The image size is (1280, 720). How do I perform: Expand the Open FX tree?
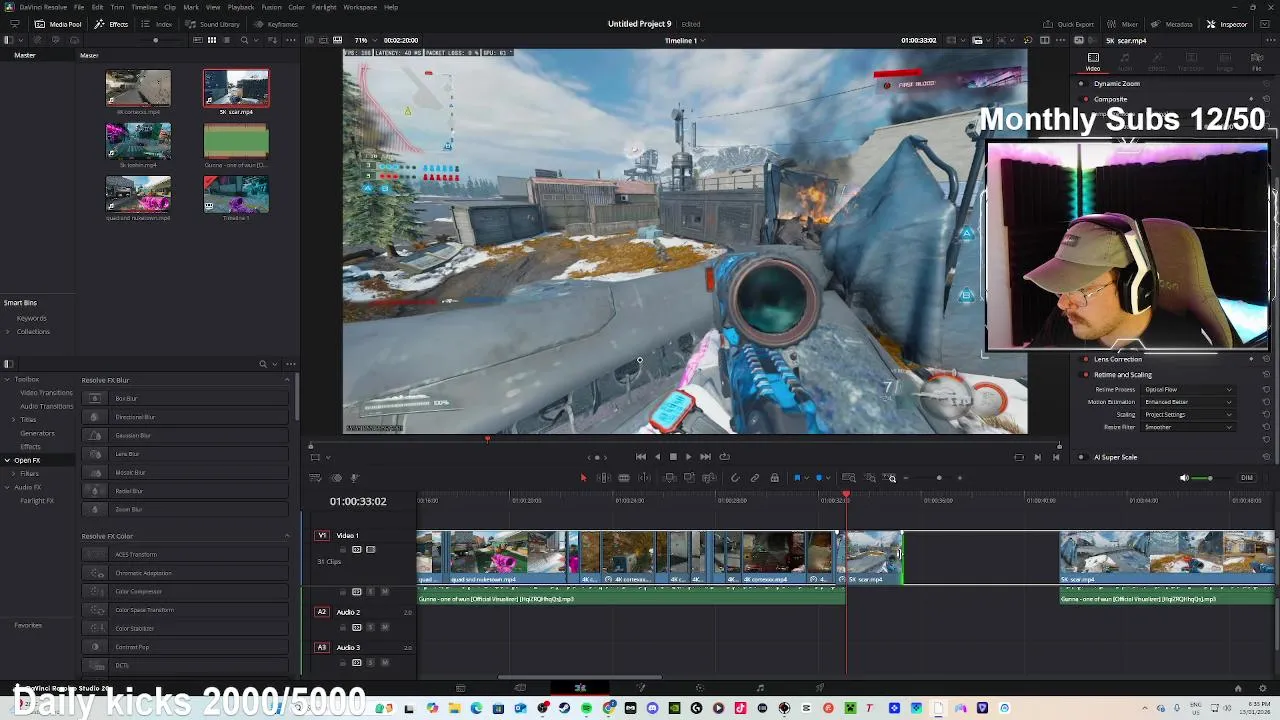point(7,460)
